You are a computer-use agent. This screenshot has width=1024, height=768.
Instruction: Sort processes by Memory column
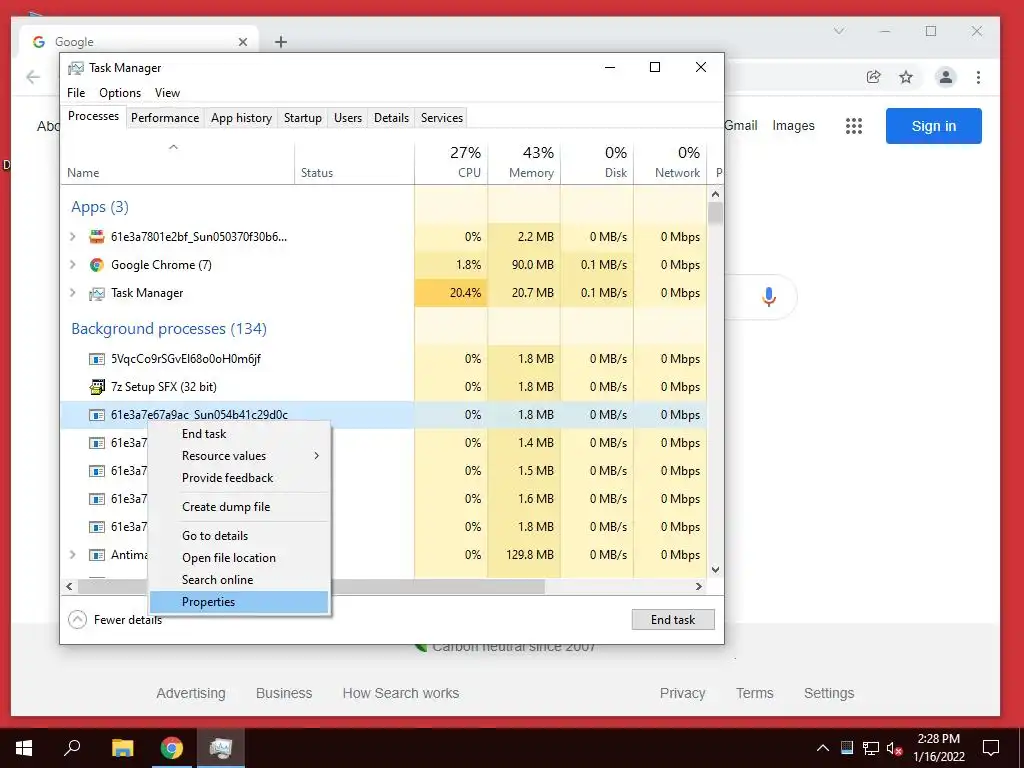coord(524,162)
